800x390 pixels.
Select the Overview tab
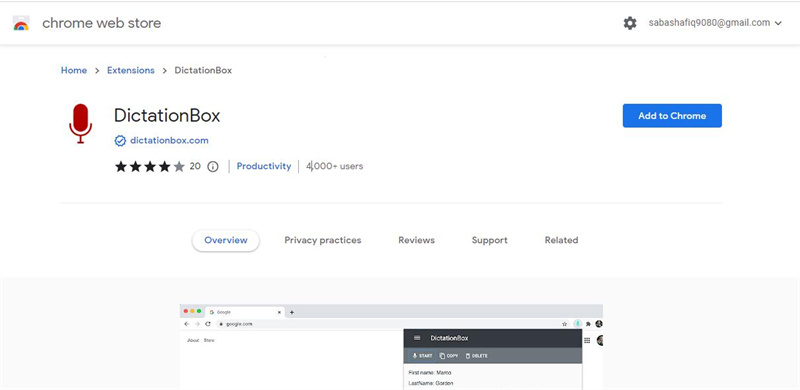click(226, 240)
